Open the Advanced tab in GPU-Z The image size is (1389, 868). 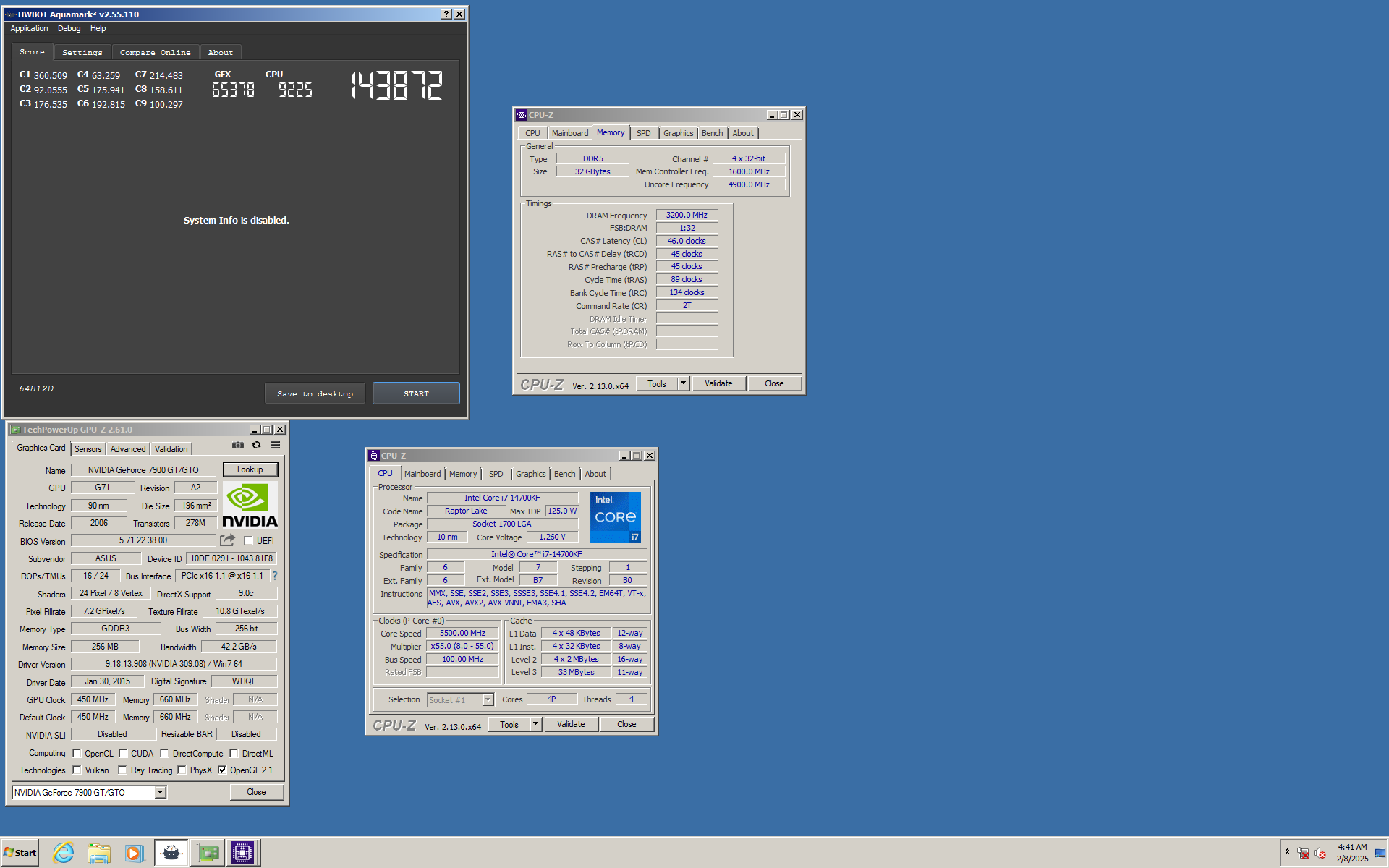128,449
